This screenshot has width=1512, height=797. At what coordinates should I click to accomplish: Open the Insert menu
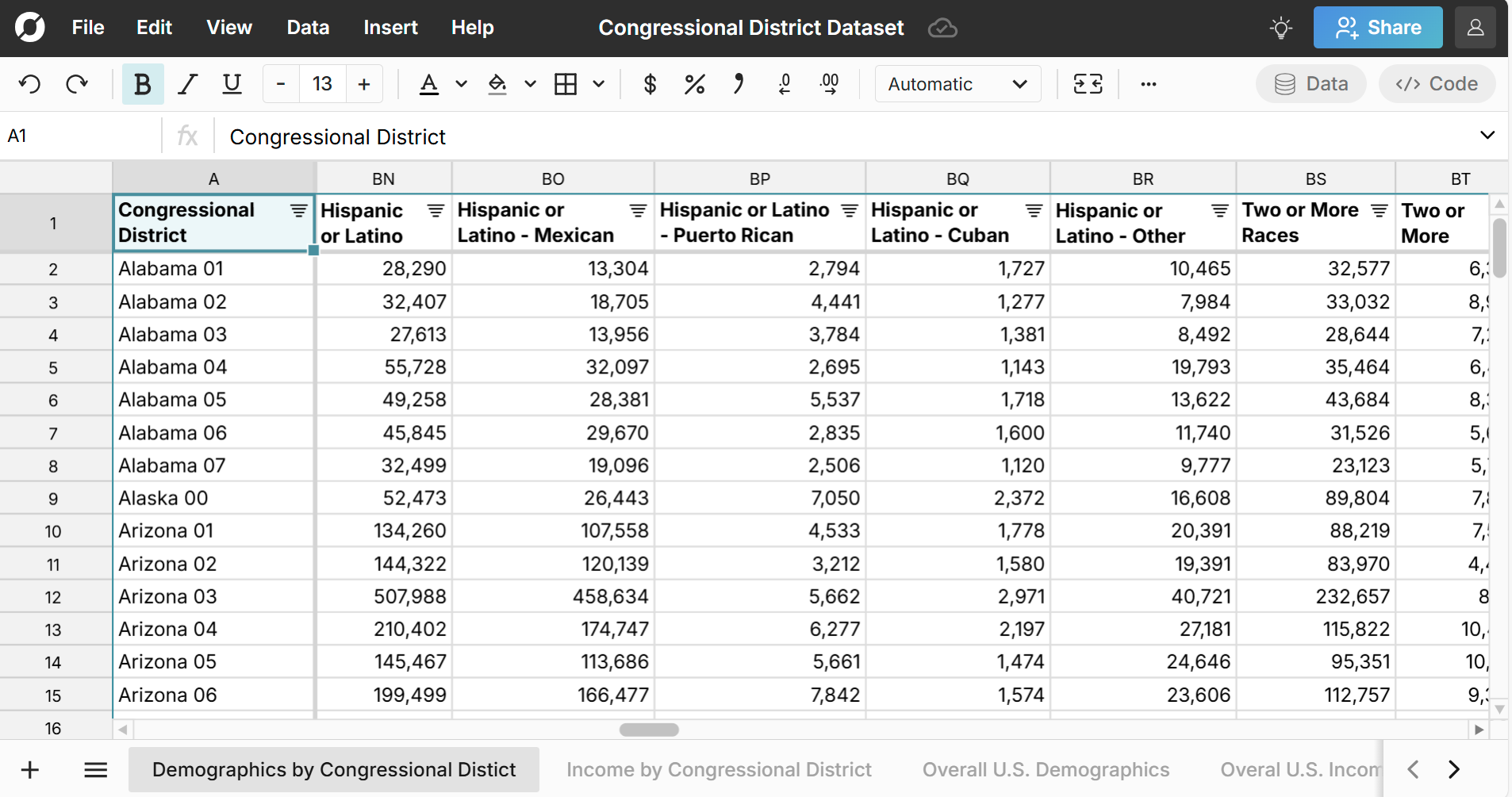(x=390, y=28)
